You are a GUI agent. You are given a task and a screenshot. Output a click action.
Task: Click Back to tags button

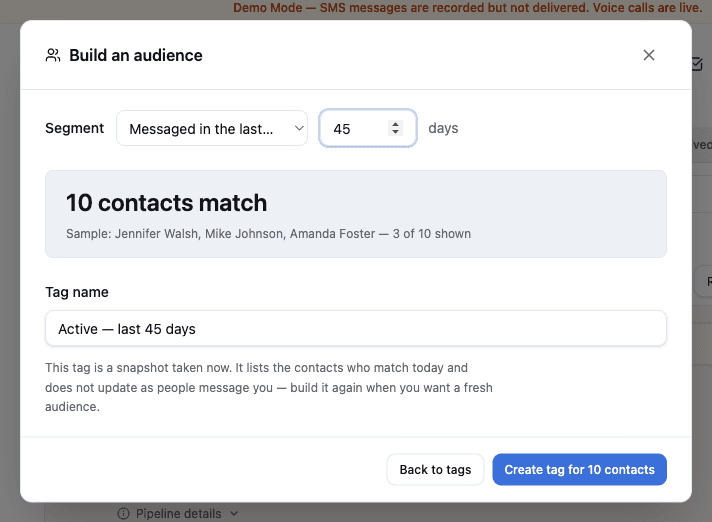pyautogui.click(x=435, y=469)
